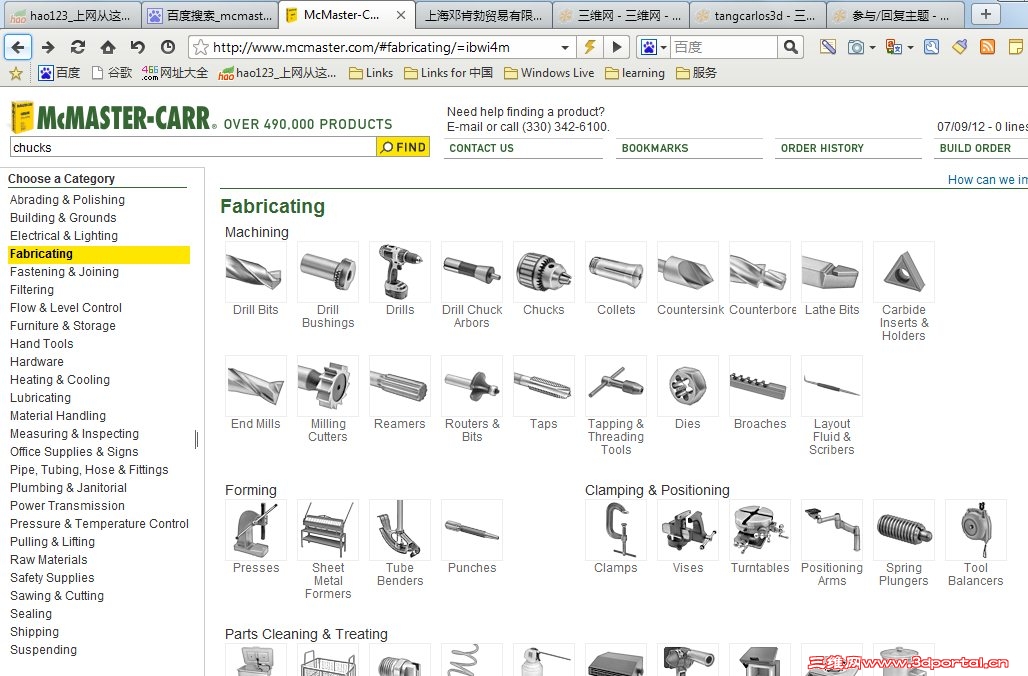Click the McMaster search box containing chucks
This screenshot has width=1028, height=676.
(x=193, y=148)
